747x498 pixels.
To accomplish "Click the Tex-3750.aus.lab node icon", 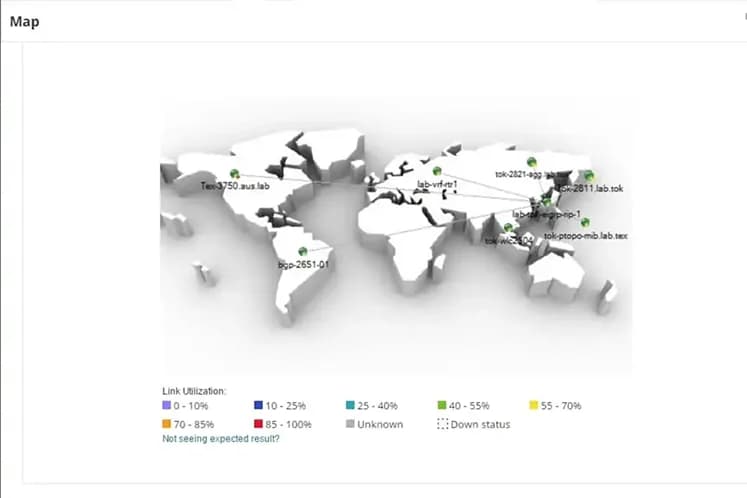I will pyautogui.click(x=234, y=174).
